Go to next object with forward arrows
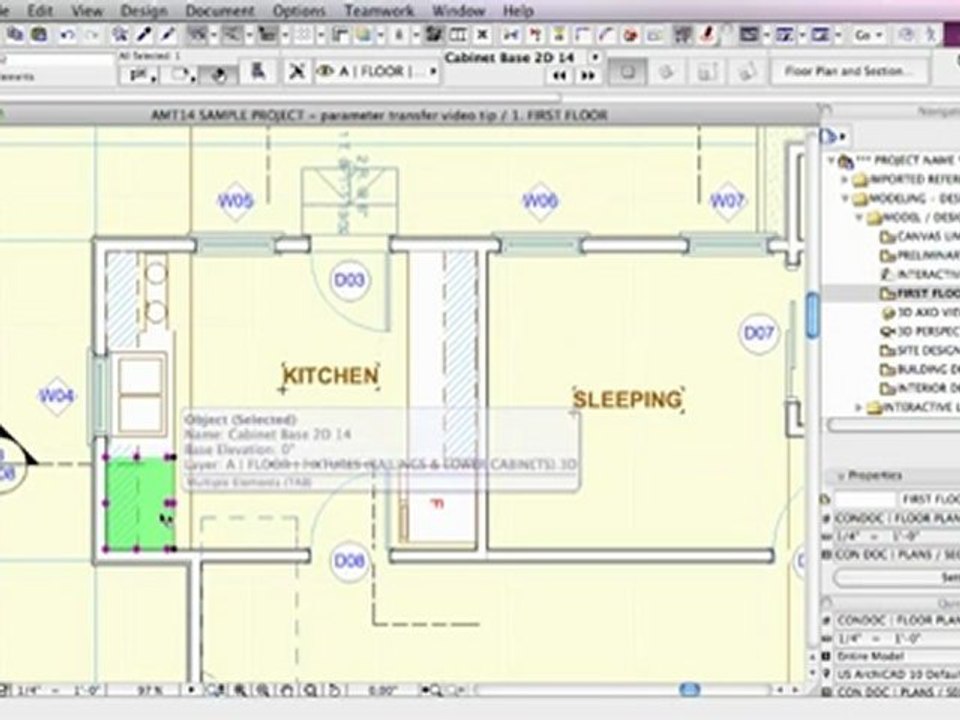Screen dimensions: 960x720 588,76
